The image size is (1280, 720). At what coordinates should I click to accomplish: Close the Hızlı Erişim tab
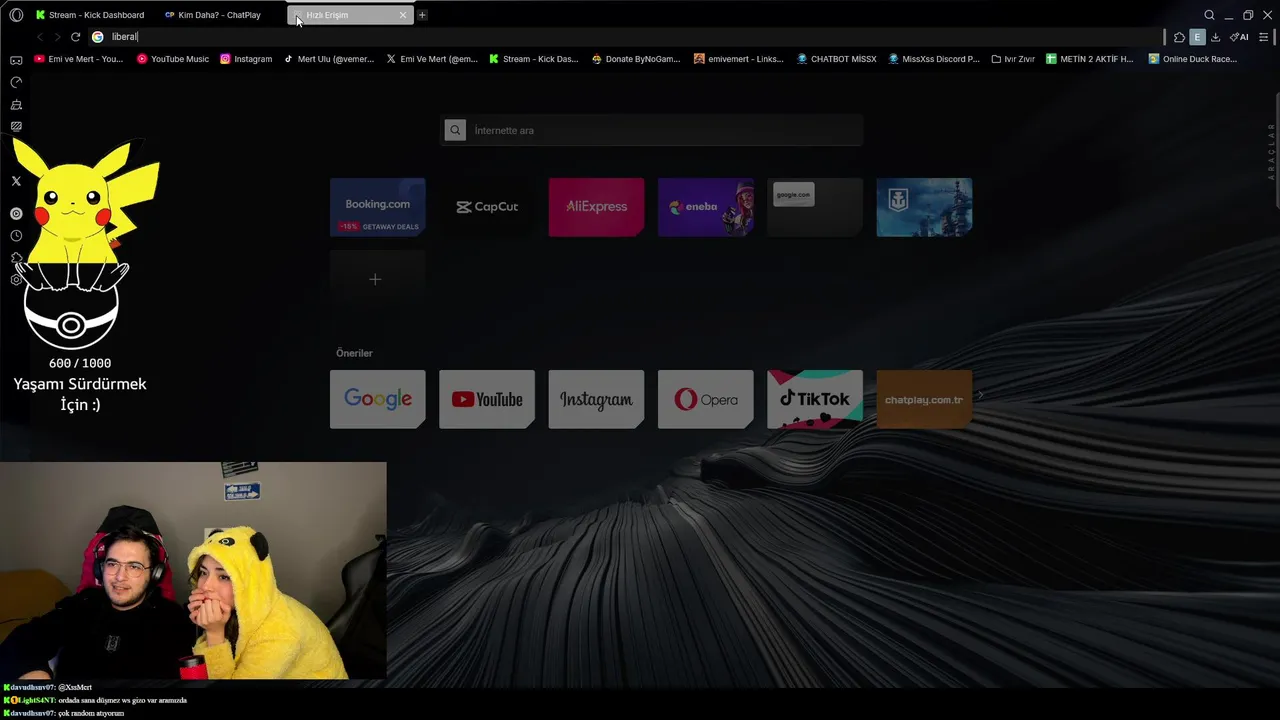click(x=403, y=15)
